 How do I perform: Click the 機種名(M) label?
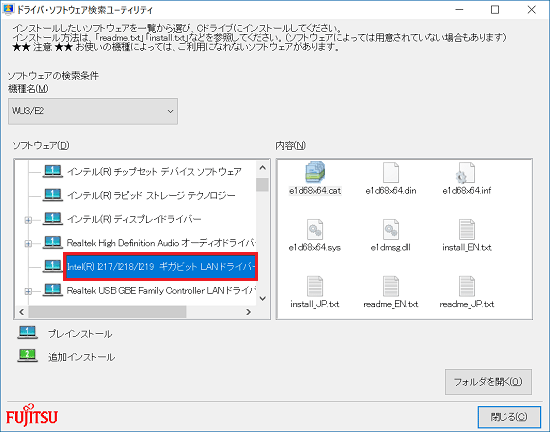tap(28, 89)
